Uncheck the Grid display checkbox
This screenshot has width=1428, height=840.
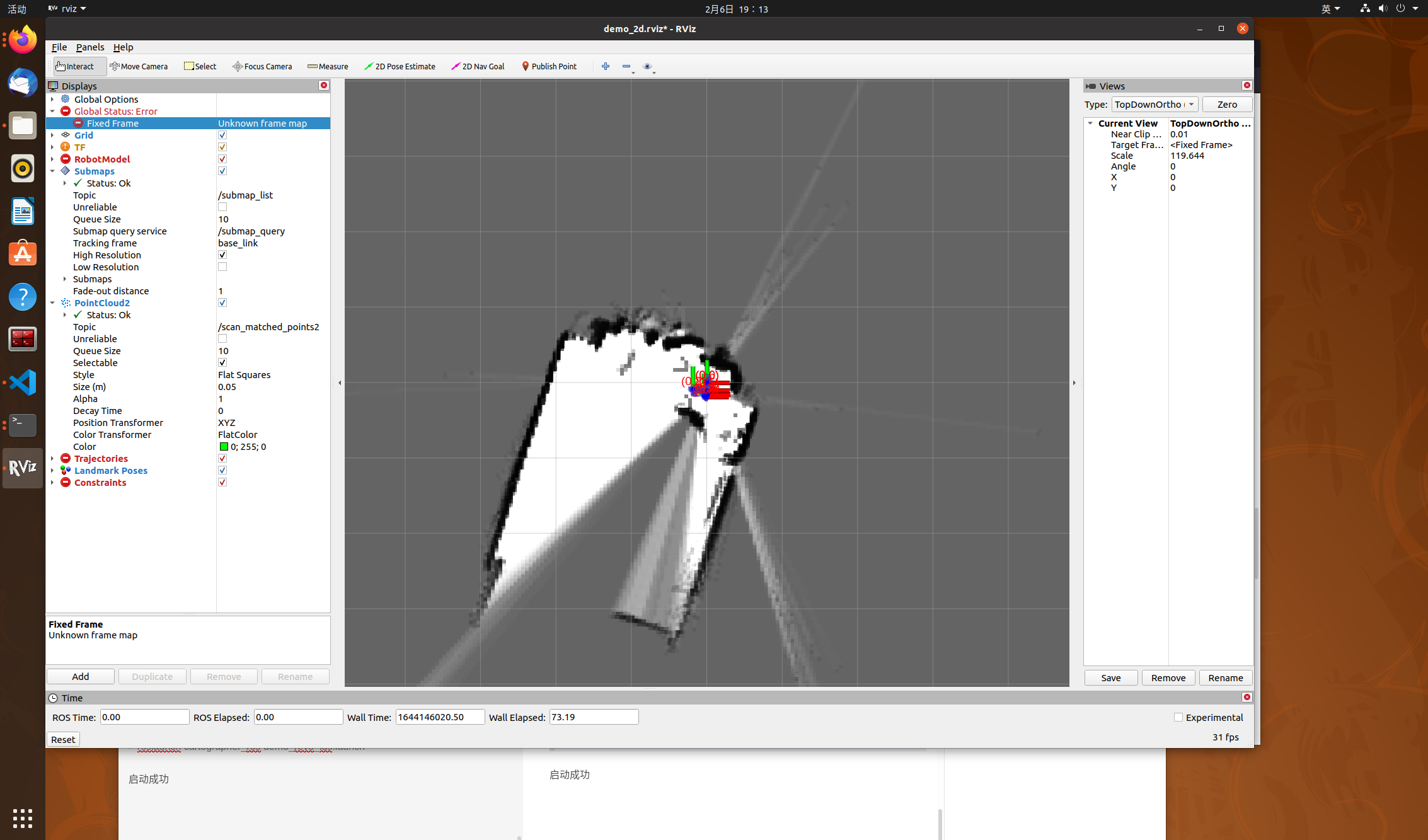point(222,134)
